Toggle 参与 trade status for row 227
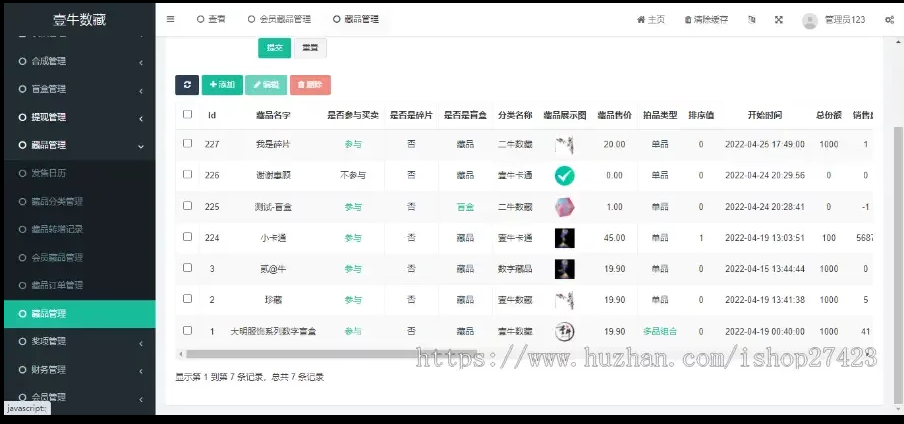The width and height of the screenshot is (904, 424). [353, 145]
